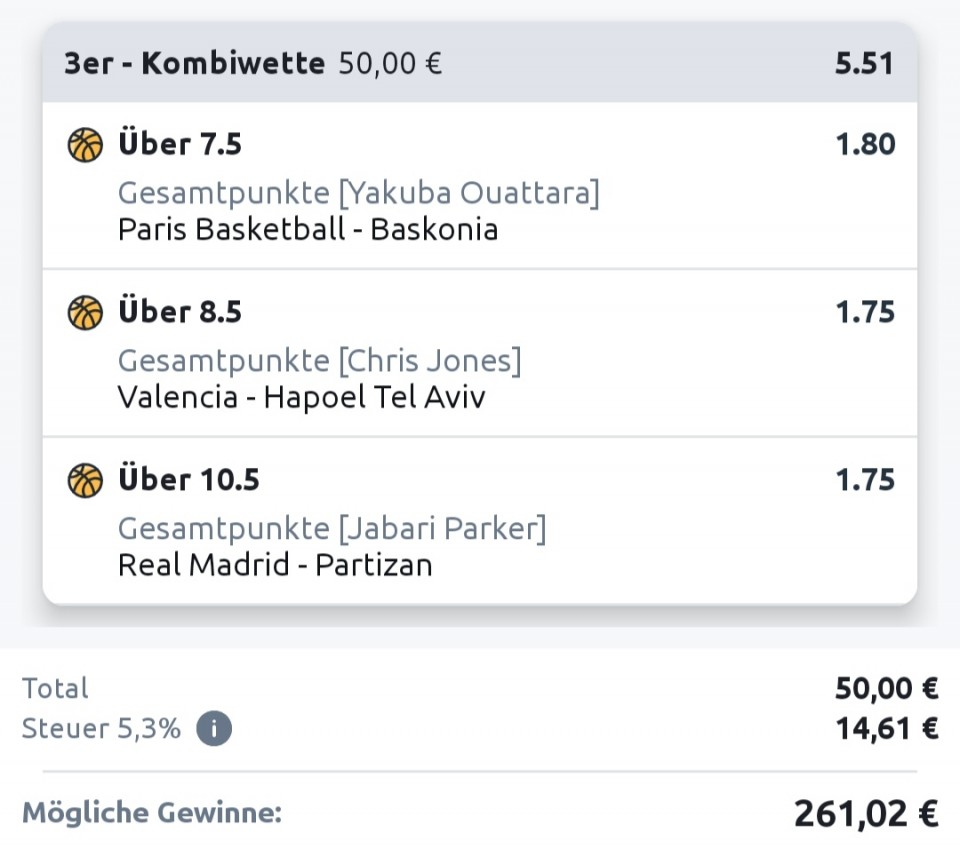Screen dimensions: 960x848
Task: Open the Paris Basketball - Baskonia match
Action: (x=307, y=229)
